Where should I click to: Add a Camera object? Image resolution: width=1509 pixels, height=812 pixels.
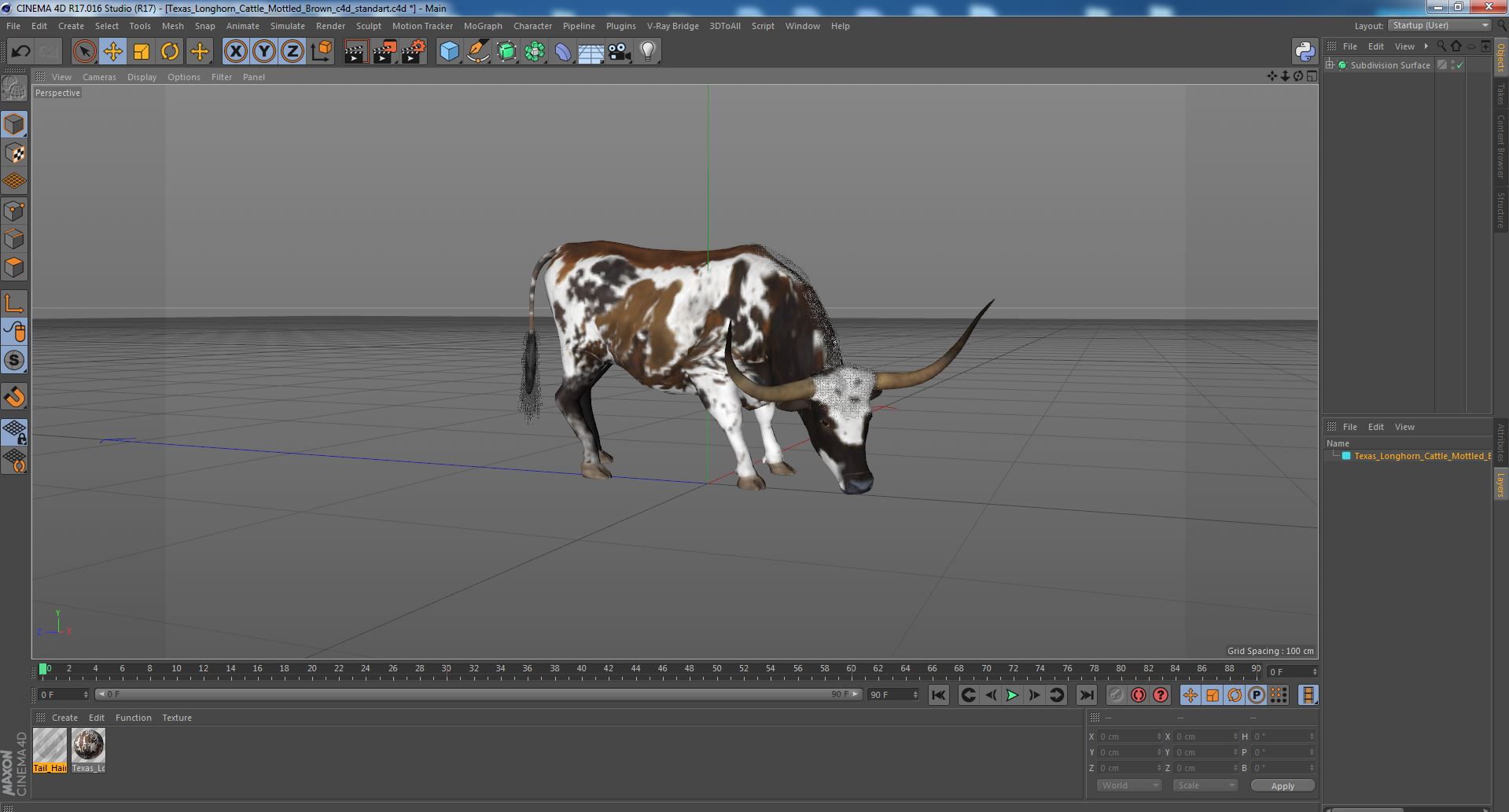619,52
